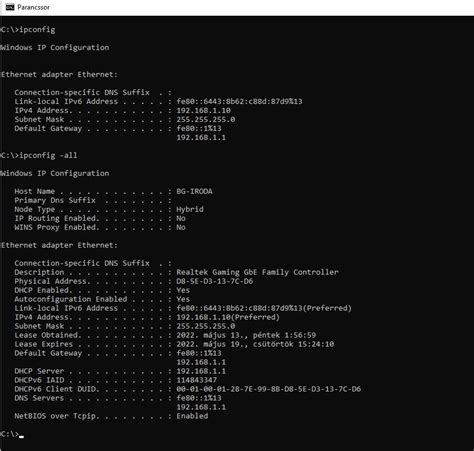Click the Host Name value BG-IRODA

point(194,191)
